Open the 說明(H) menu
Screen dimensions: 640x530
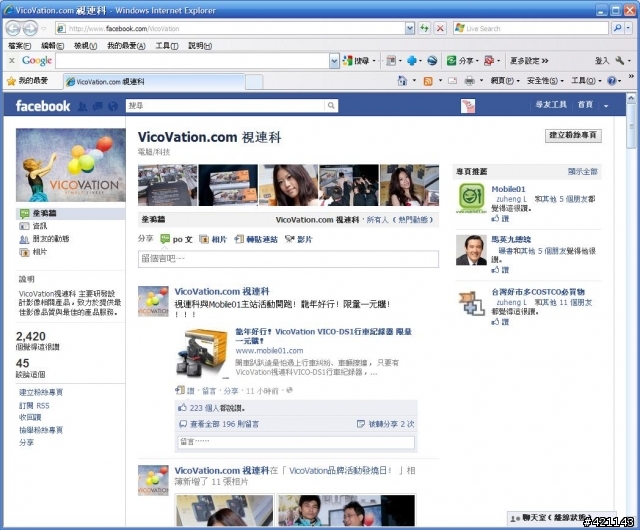point(200,46)
